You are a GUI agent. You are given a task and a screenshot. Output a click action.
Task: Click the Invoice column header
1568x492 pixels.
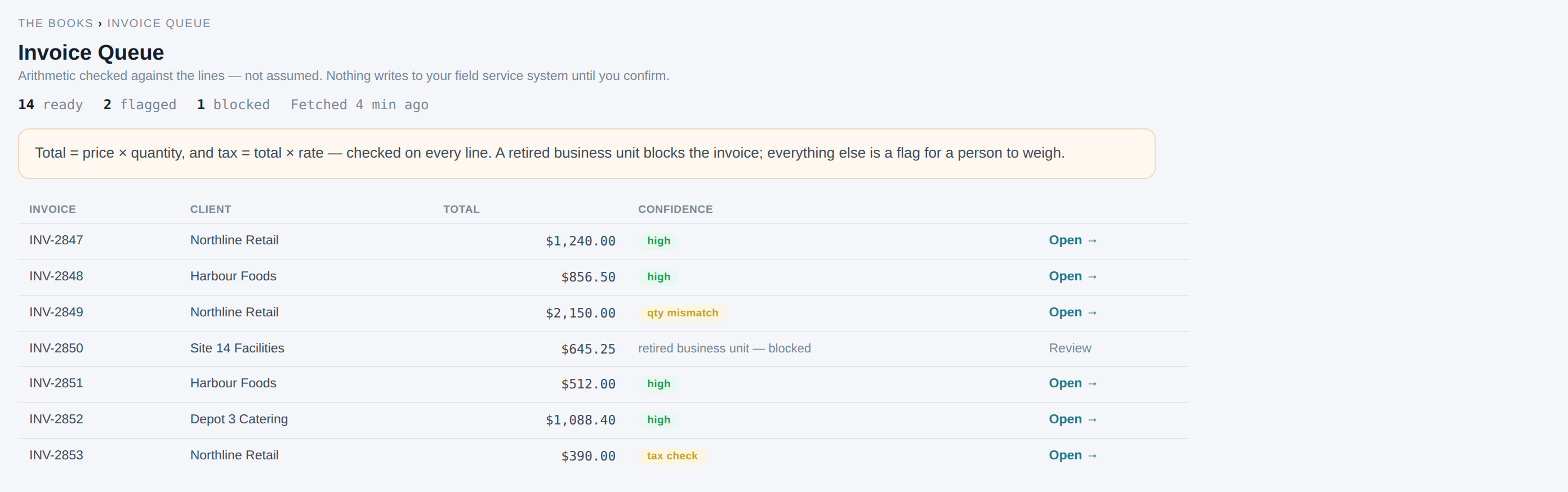(52, 209)
